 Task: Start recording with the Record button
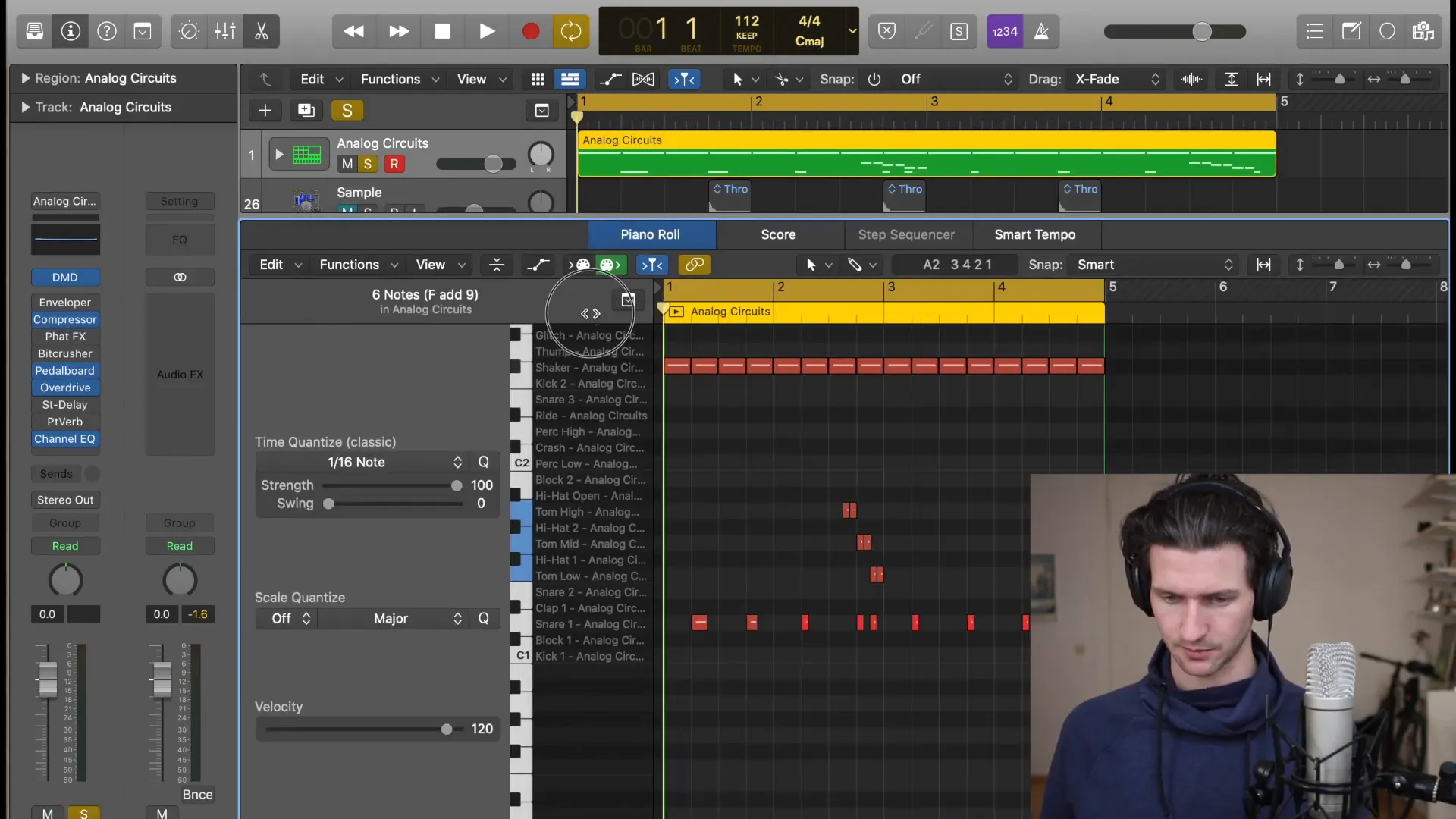pyautogui.click(x=531, y=31)
